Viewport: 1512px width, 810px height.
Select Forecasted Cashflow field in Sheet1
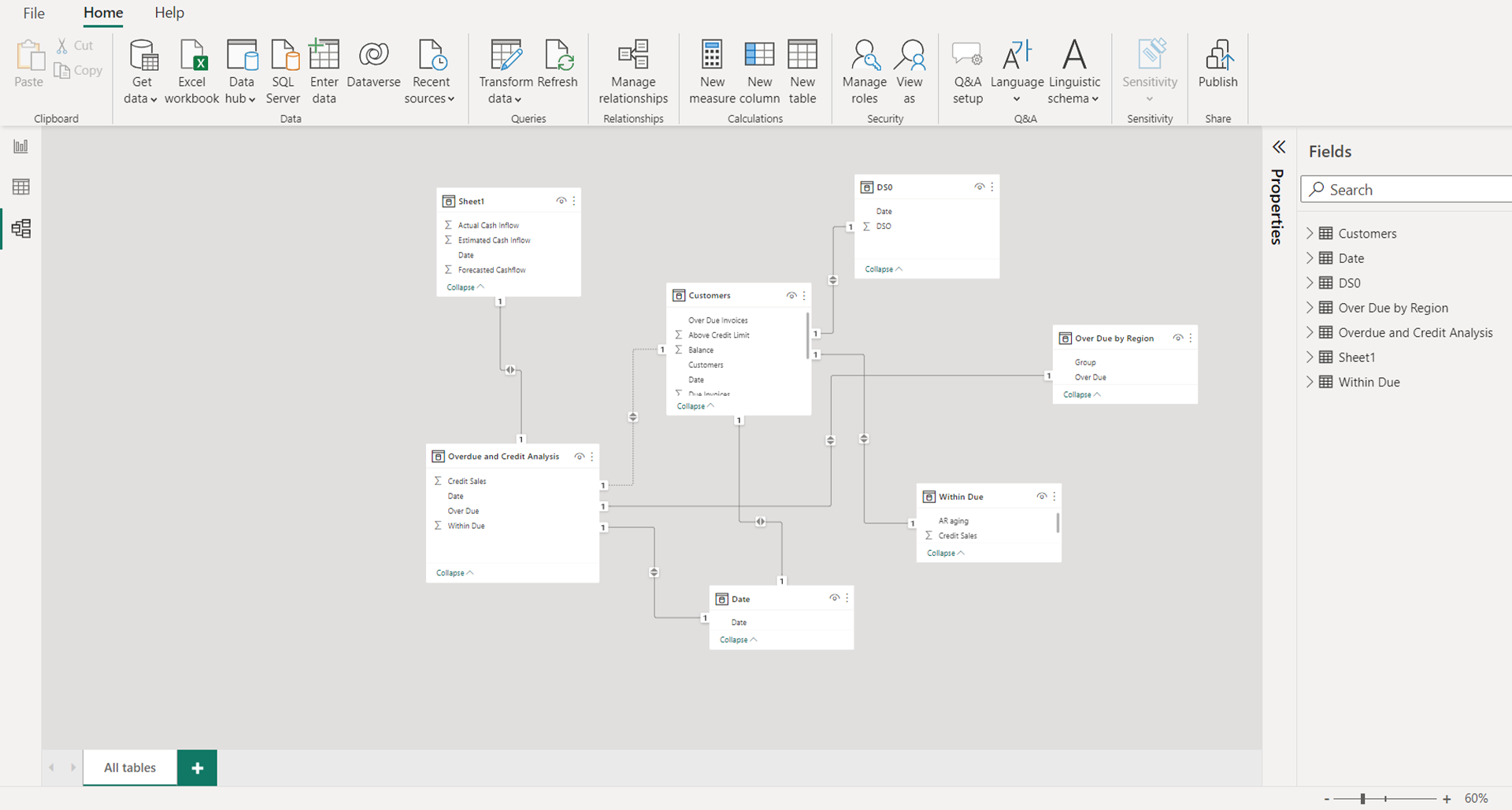click(x=491, y=270)
